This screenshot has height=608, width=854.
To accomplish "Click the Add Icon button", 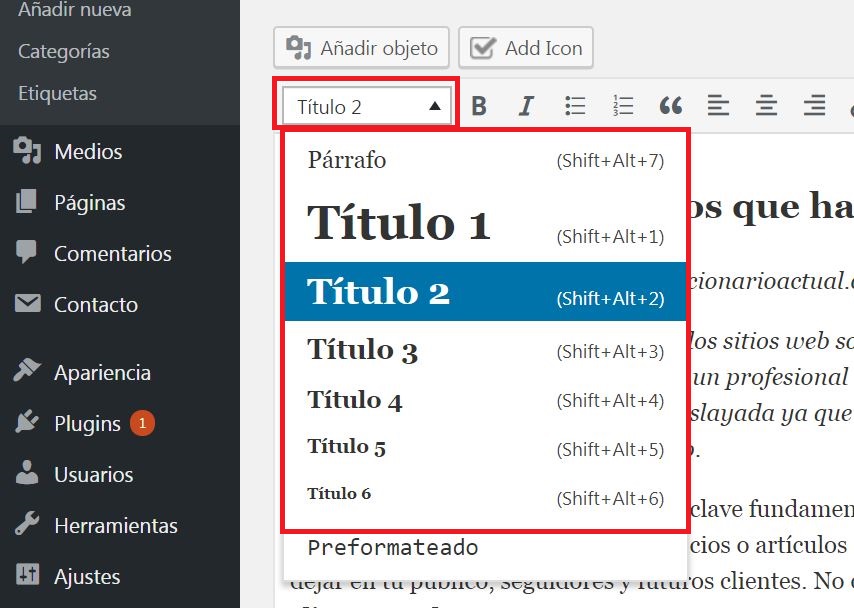I will pos(526,48).
